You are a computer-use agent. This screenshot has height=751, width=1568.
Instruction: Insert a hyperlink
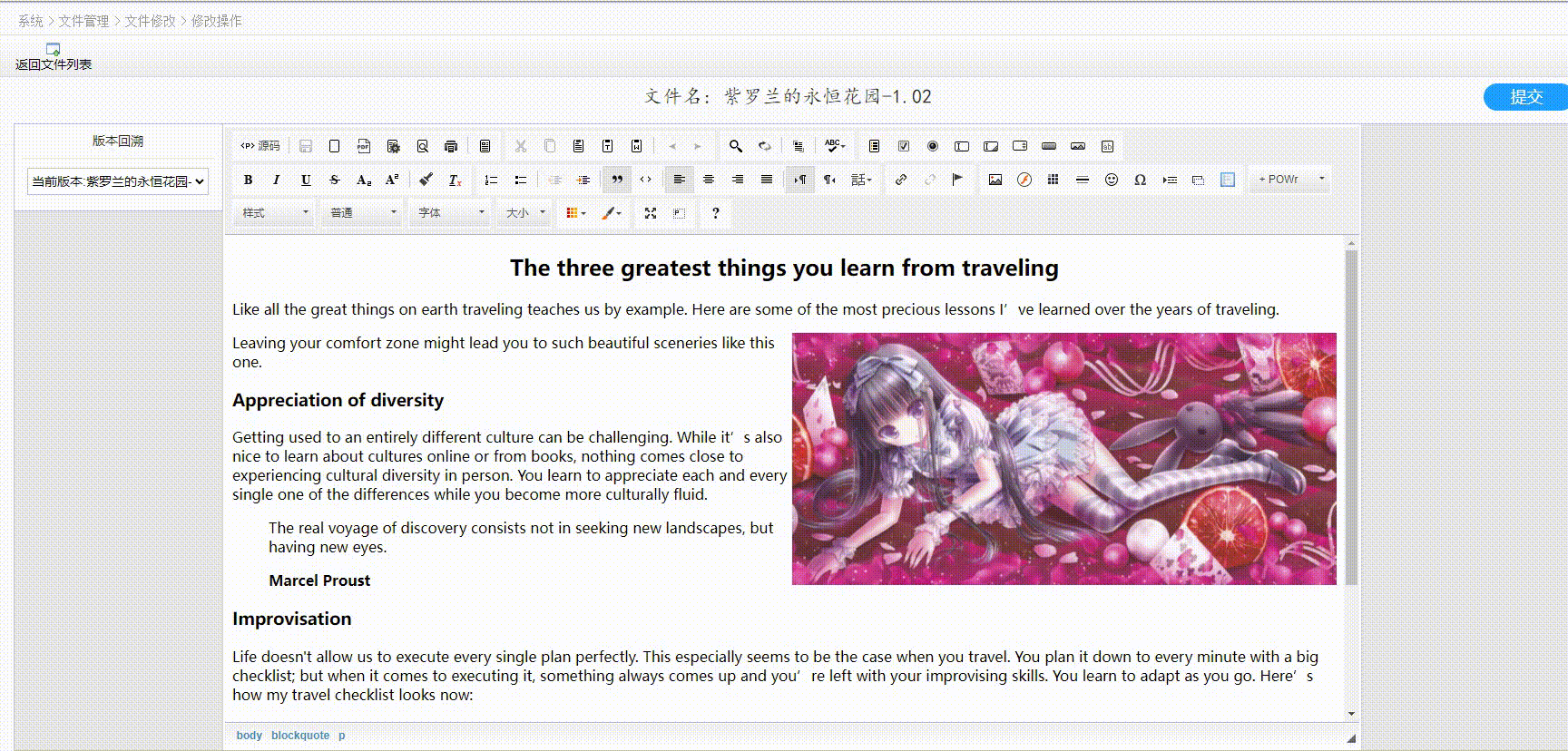(901, 180)
